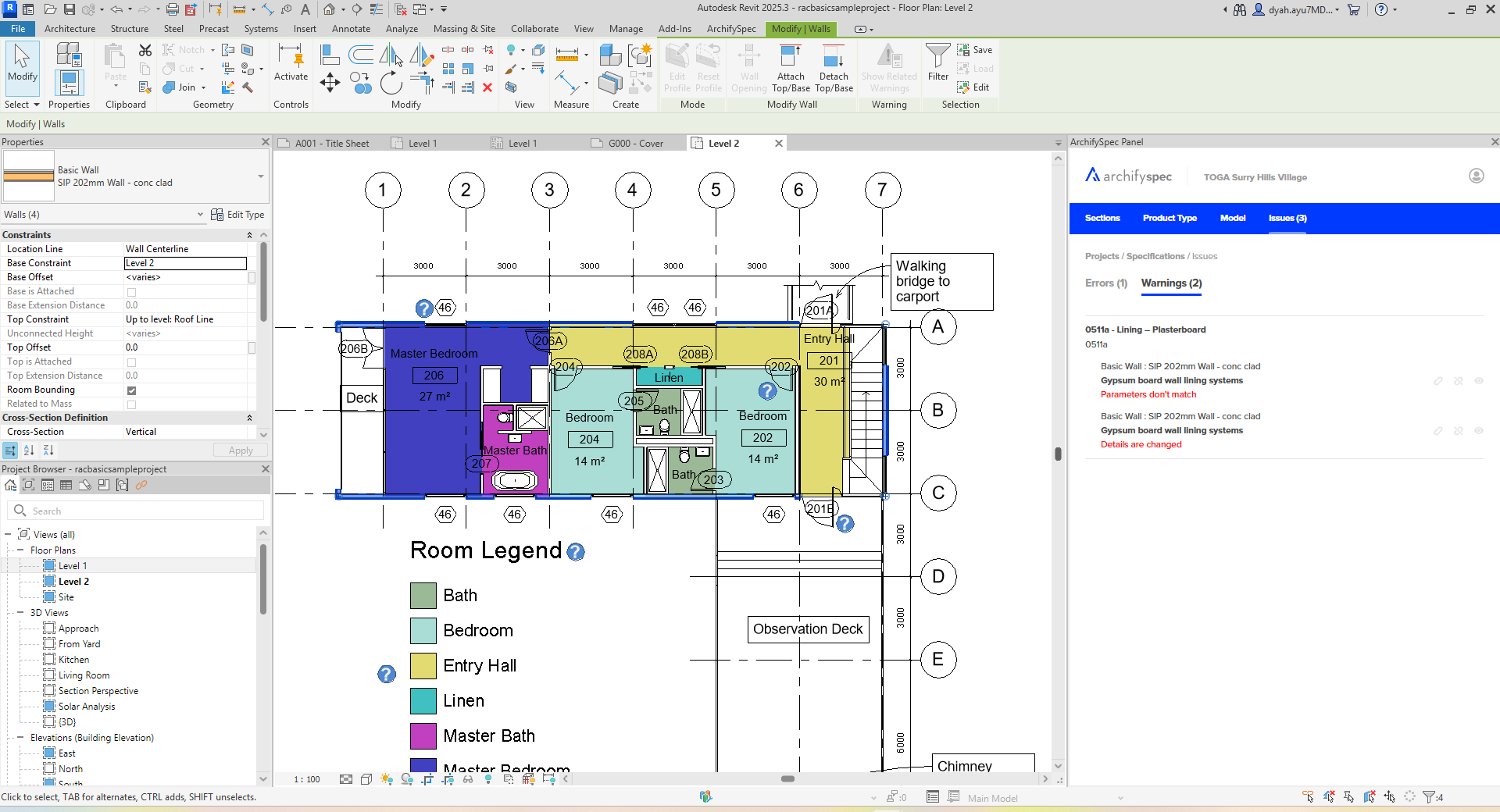Screen dimensions: 1500x812
Task: Click the Project Browser search field
Action: 141,511
